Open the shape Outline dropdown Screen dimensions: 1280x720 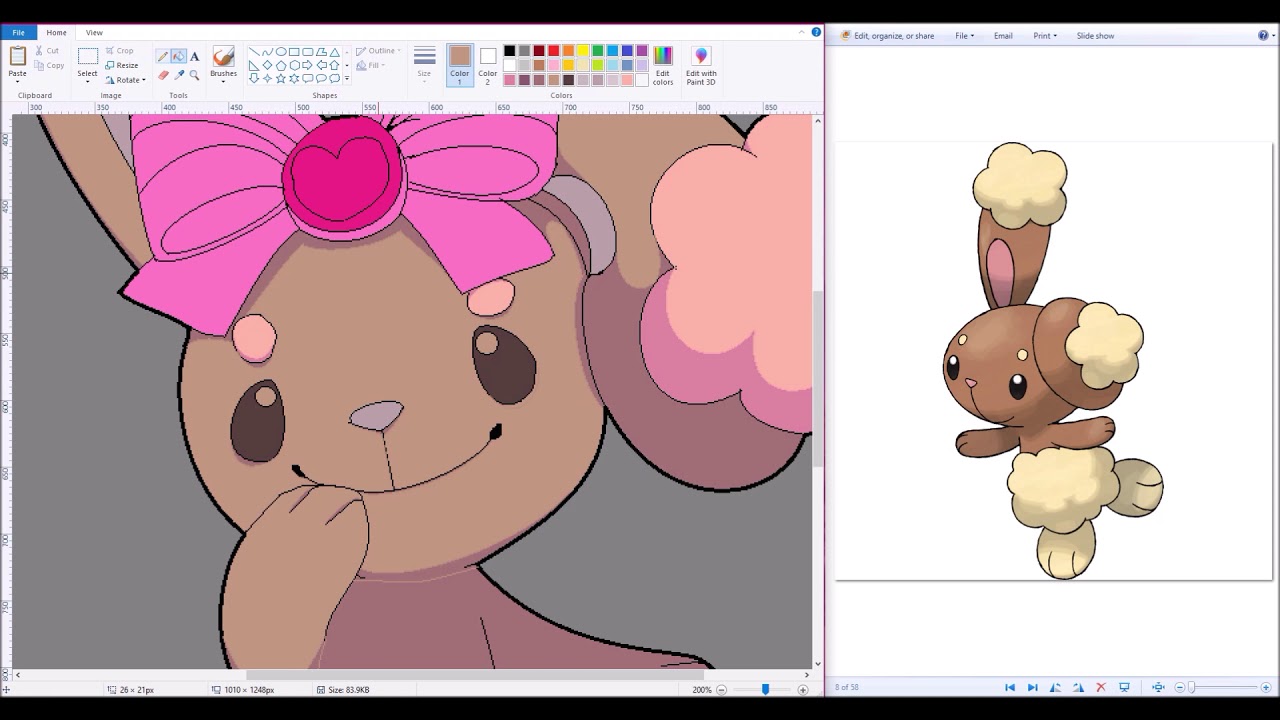tap(379, 51)
